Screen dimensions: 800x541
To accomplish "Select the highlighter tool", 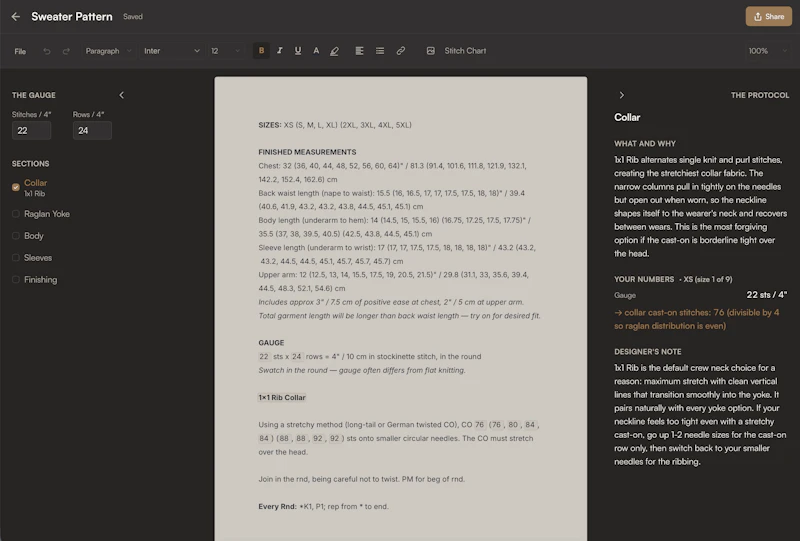I will [334, 51].
